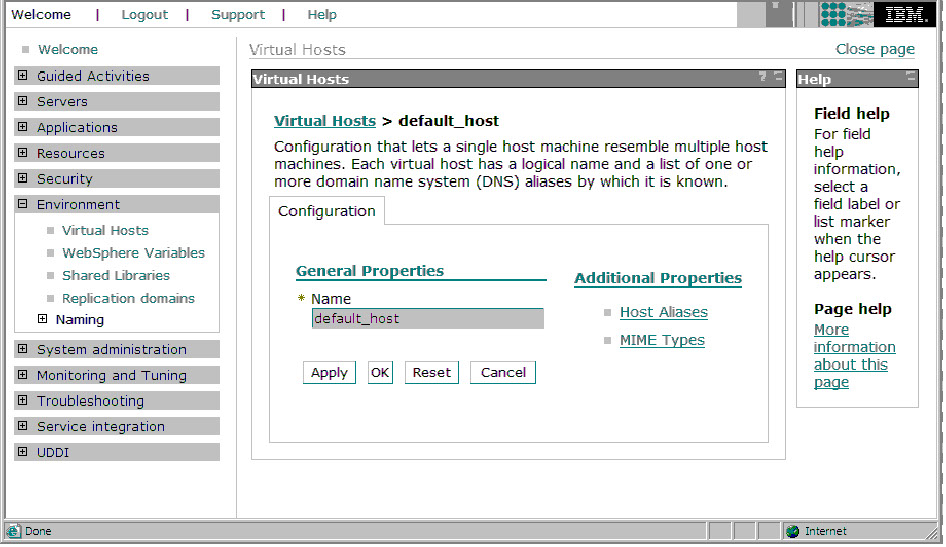Image resolution: width=946 pixels, height=547 pixels.
Task: Expand the Service integration section
Action: [x=22, y=426]
